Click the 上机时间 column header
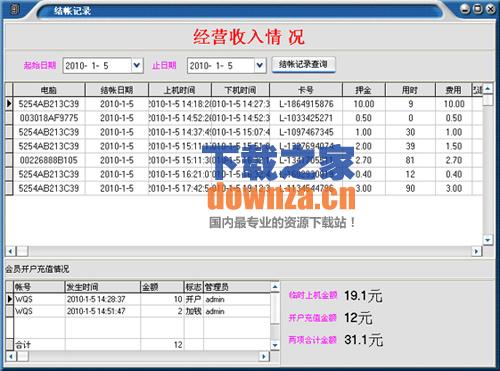Image resolution: width=500 pixels, height=371 pixels. [180, 90]
